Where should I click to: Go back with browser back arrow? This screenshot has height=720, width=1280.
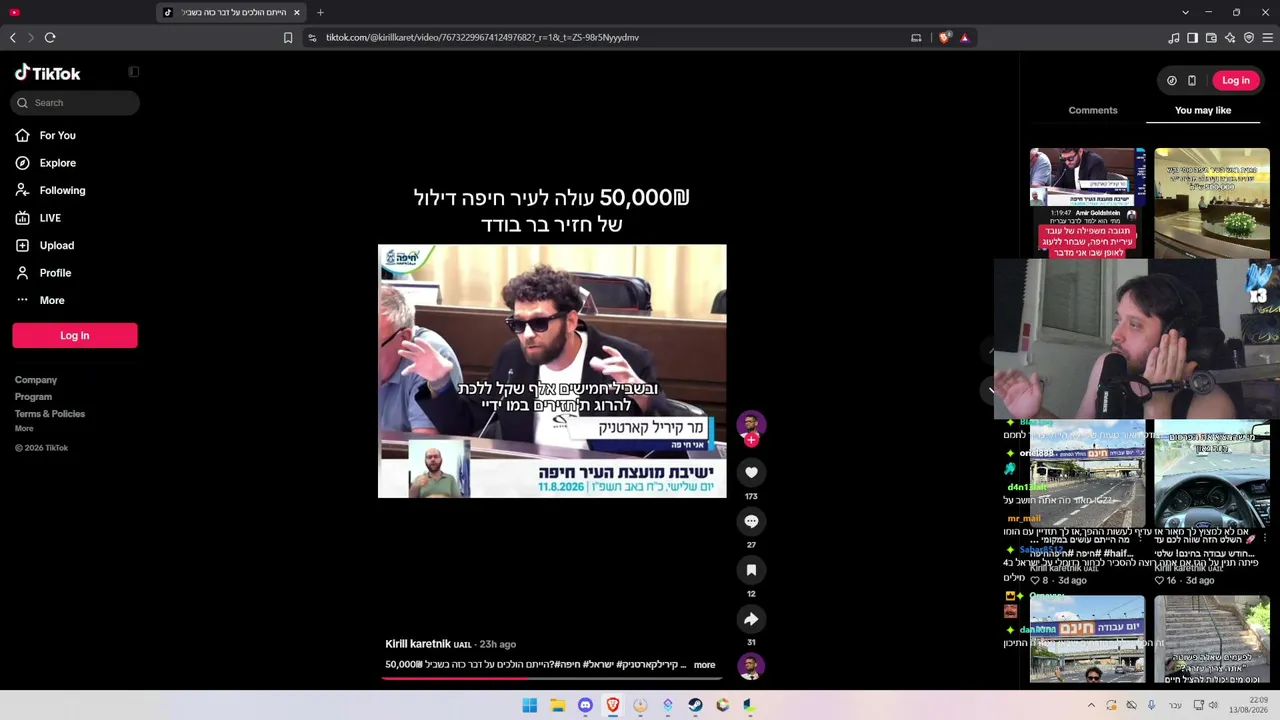click(12, 38)
